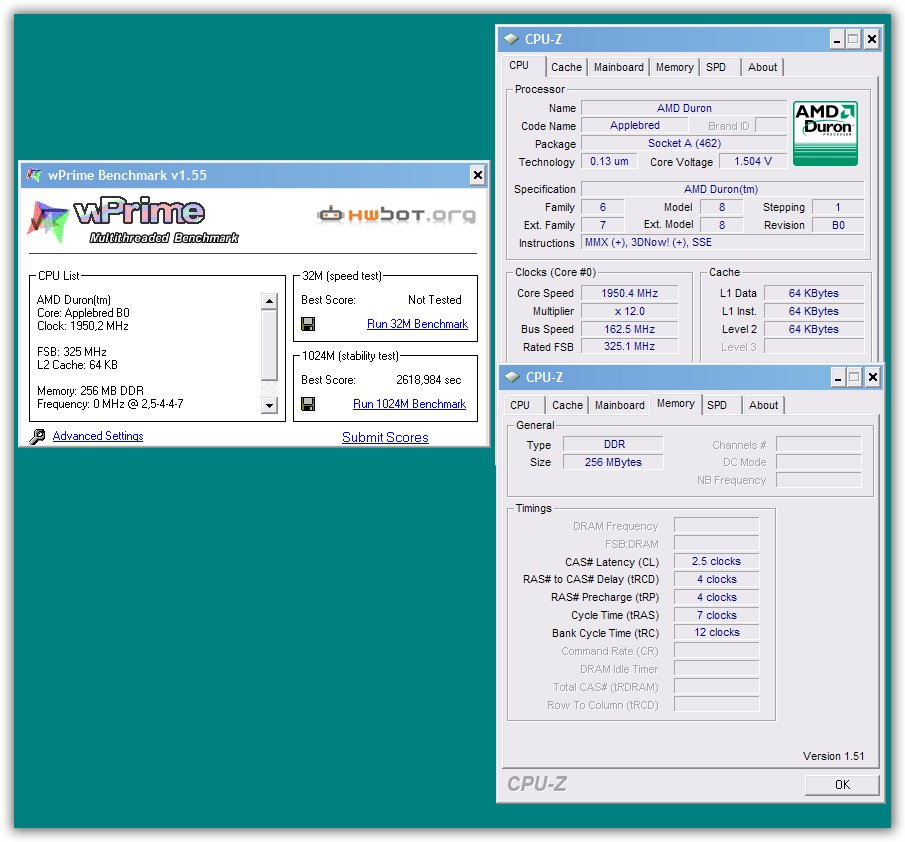Click CPU List scrollbar up arrow
Viewport: 905px width, 842px height.
270,301
